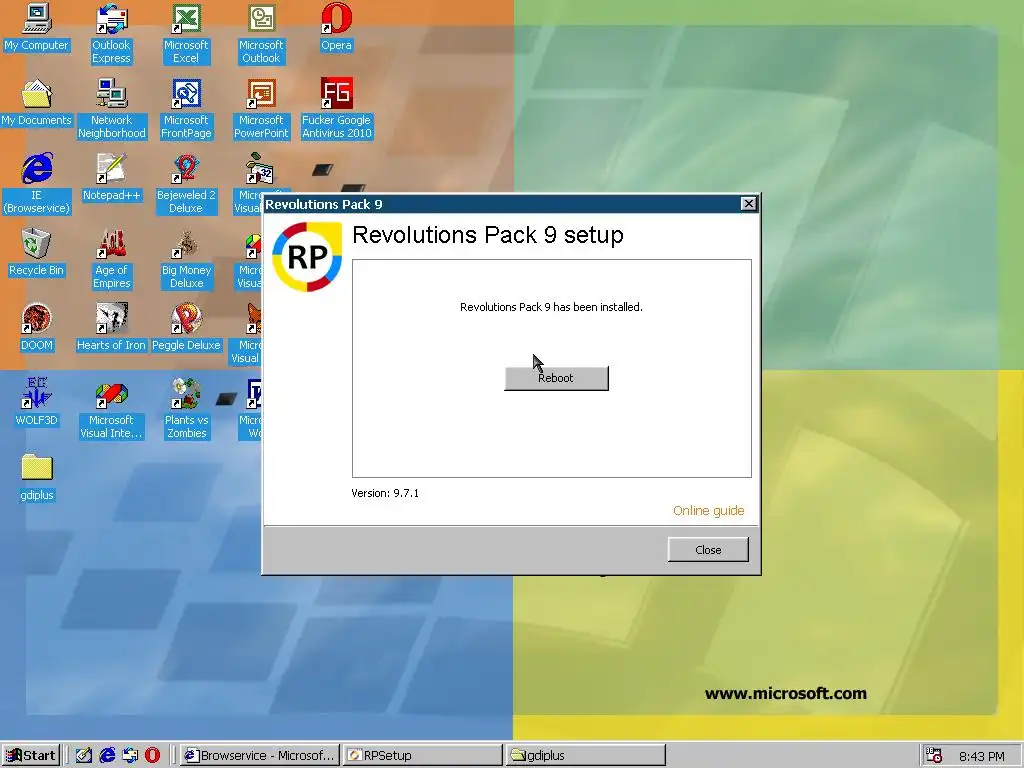Image resolution: width=1024 pixels, height=768 pixels.
Task: Select the Outlook Express desktop icon
Action: (112, 34)
